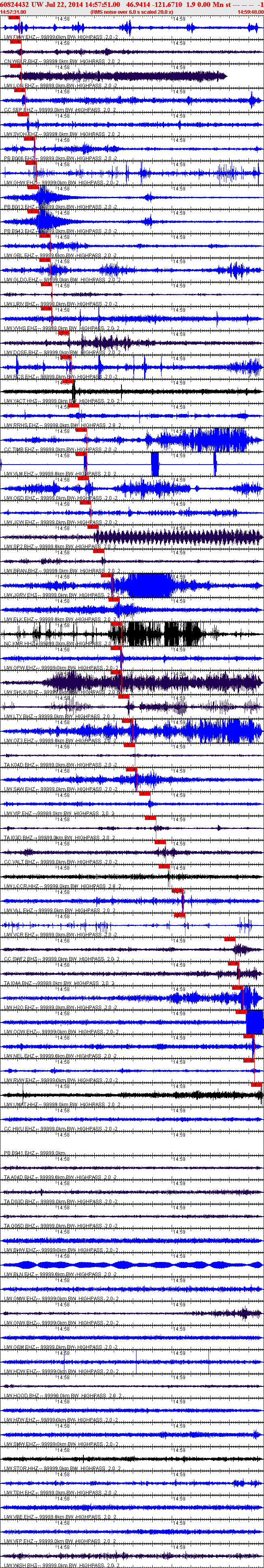Select the TA G05D BHZ station label

coord(60,1226)
